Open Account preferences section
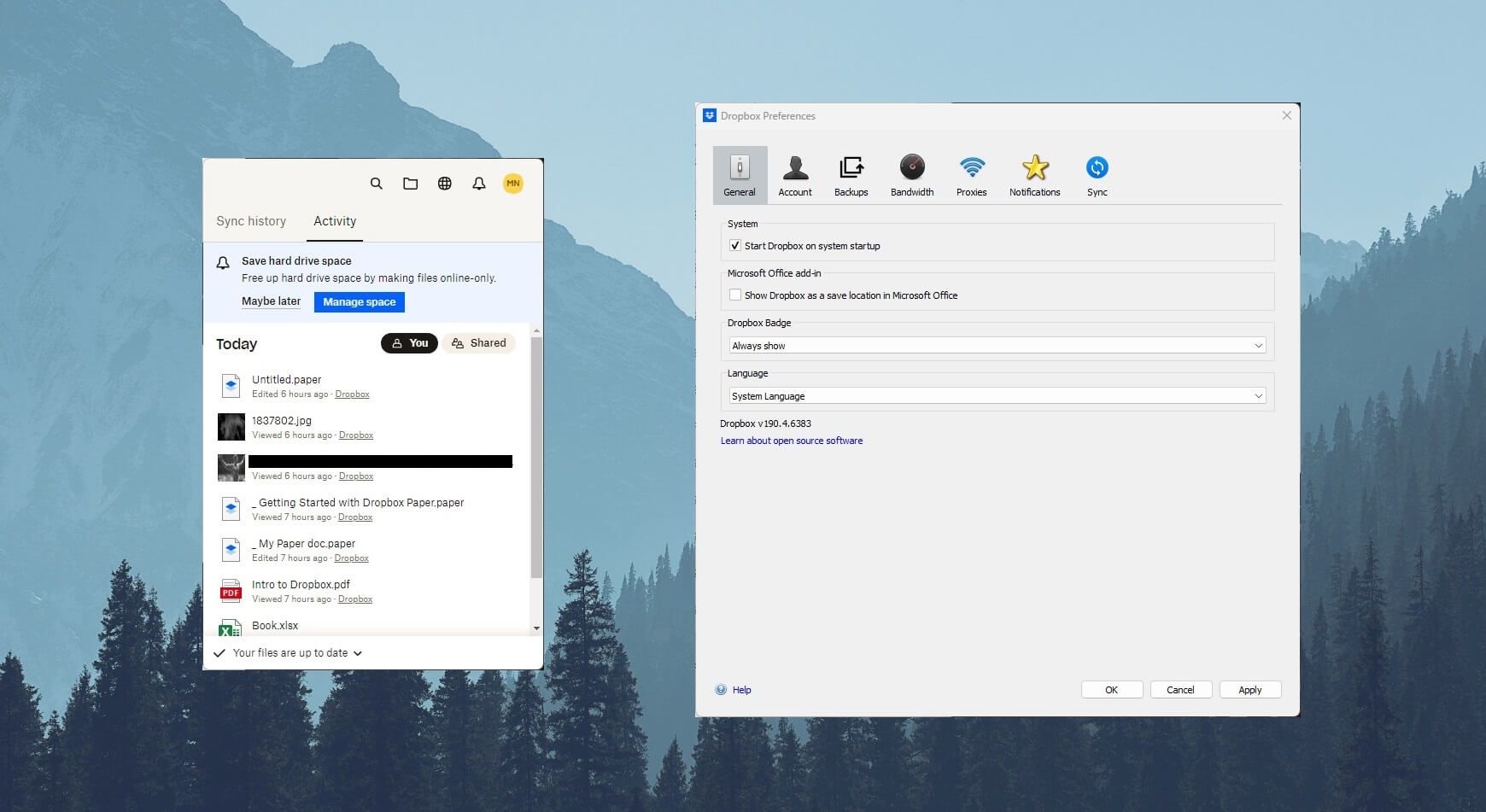 coord(795,175)
